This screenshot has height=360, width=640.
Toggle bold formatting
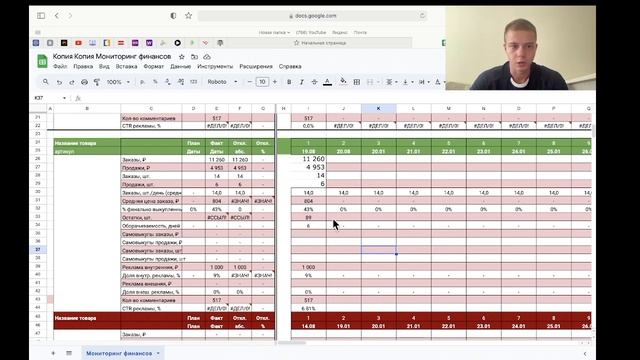tap(289, 82)
